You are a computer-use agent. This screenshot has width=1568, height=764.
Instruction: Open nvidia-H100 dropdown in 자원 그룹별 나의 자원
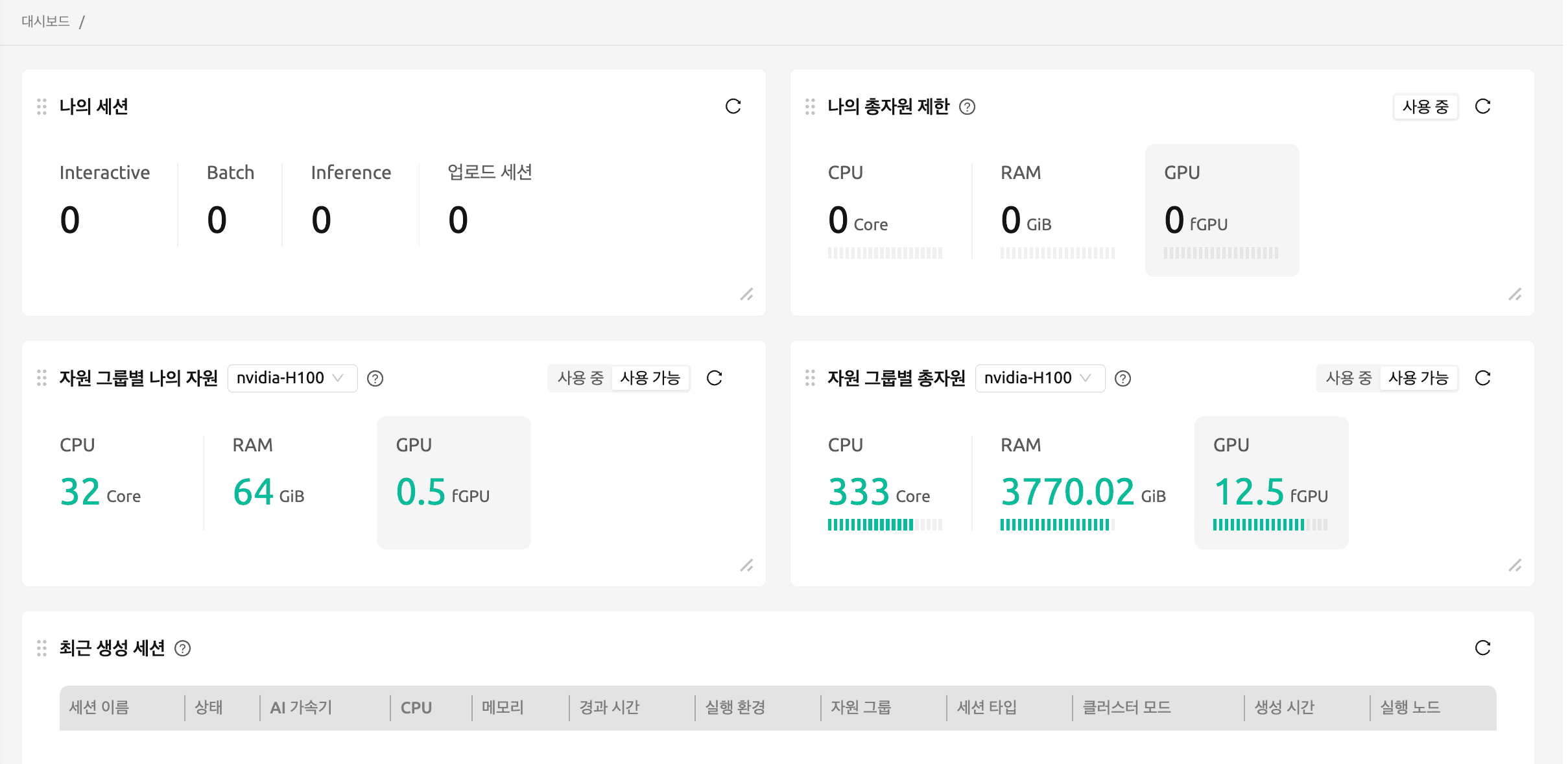(x=292, y=378)
